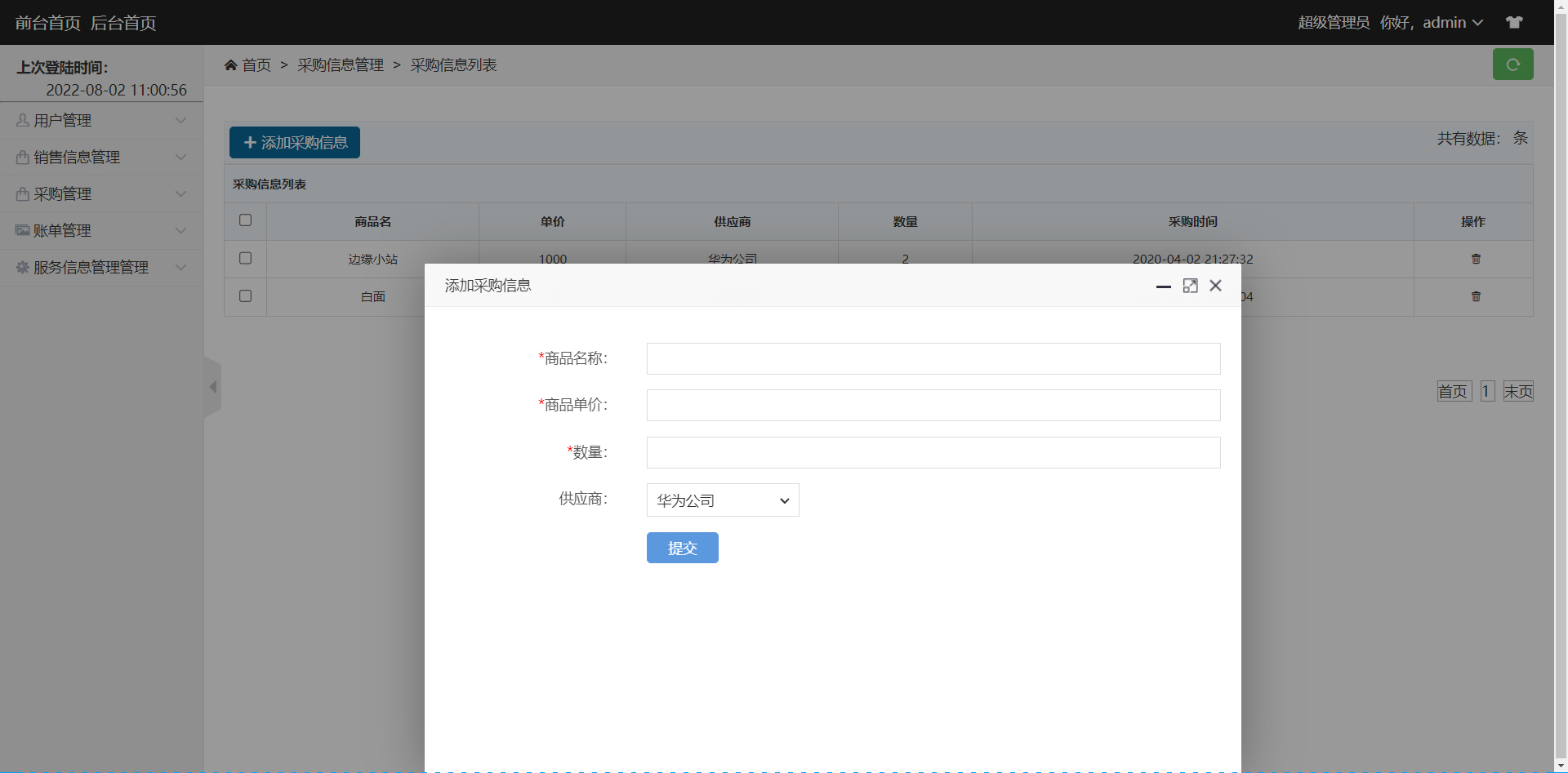Minimize the 添加采购信息 dialog
1568x773 pixels.
1164,287
